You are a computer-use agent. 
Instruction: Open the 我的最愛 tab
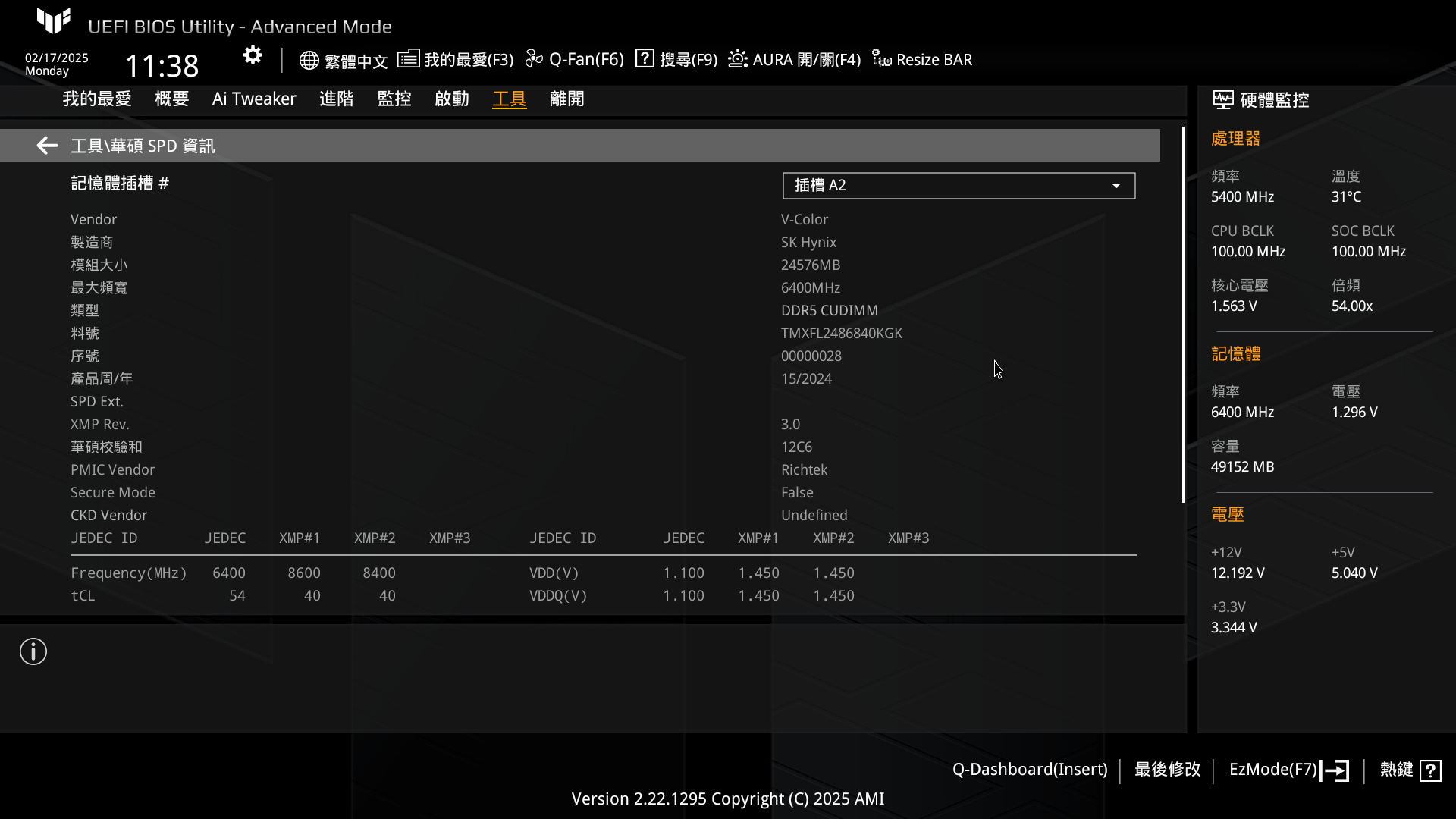[x=97, y=99]
